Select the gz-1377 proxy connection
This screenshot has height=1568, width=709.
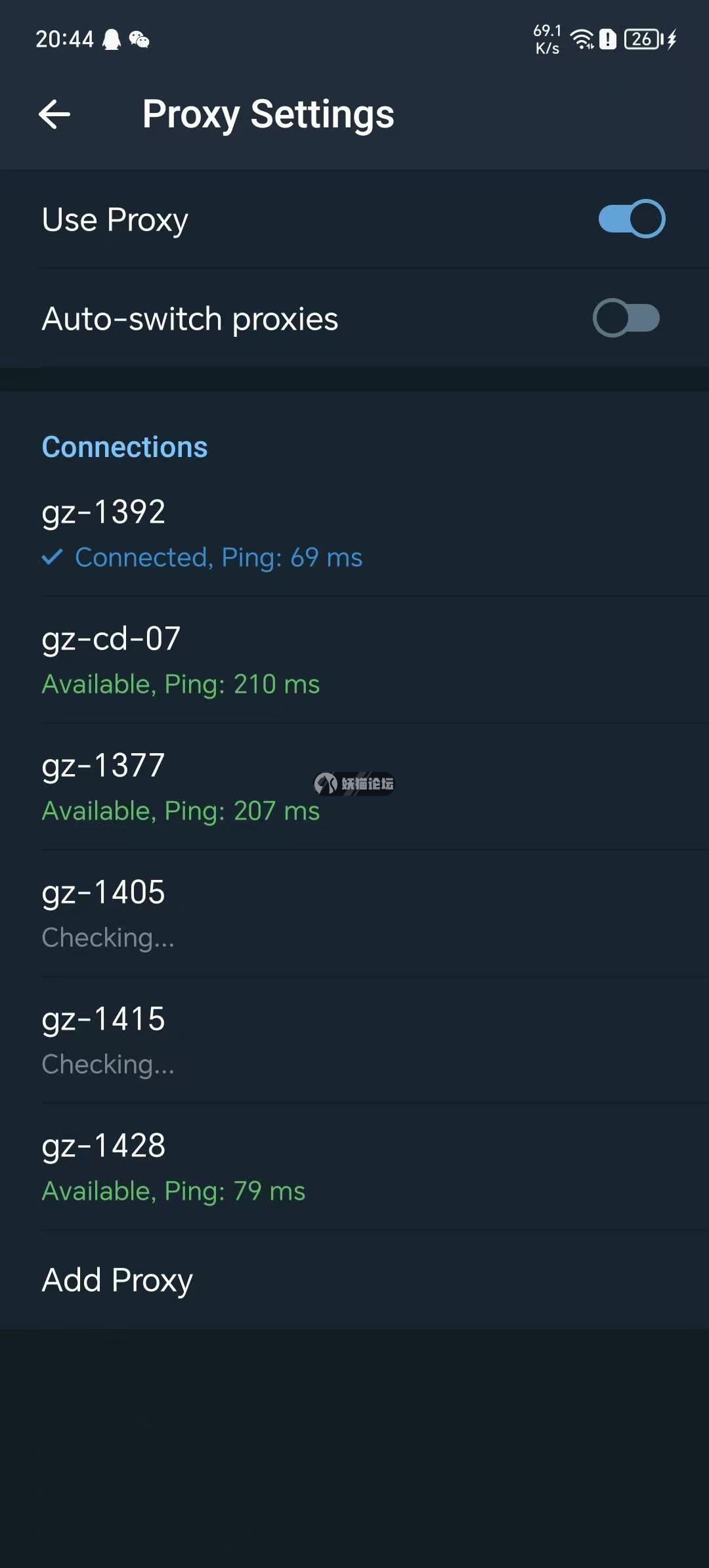point(354,787)
